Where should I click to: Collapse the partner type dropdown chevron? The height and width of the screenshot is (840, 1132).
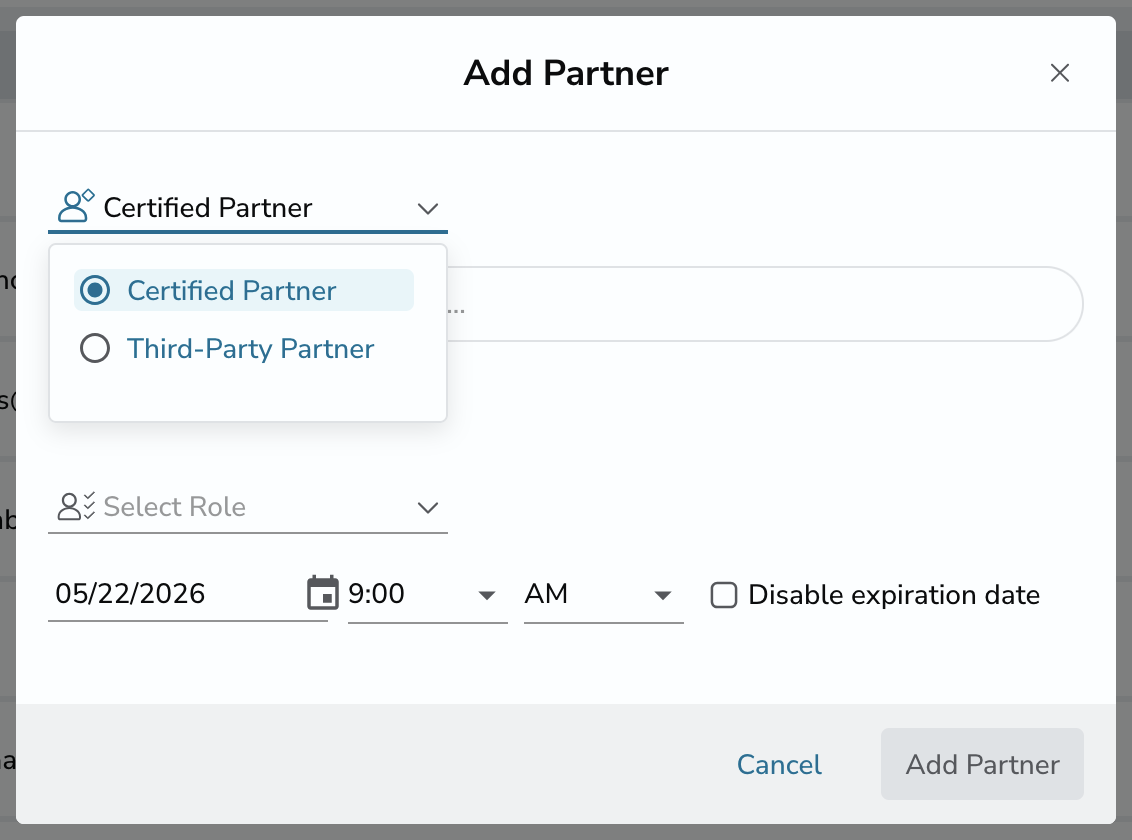pos(427,209)
